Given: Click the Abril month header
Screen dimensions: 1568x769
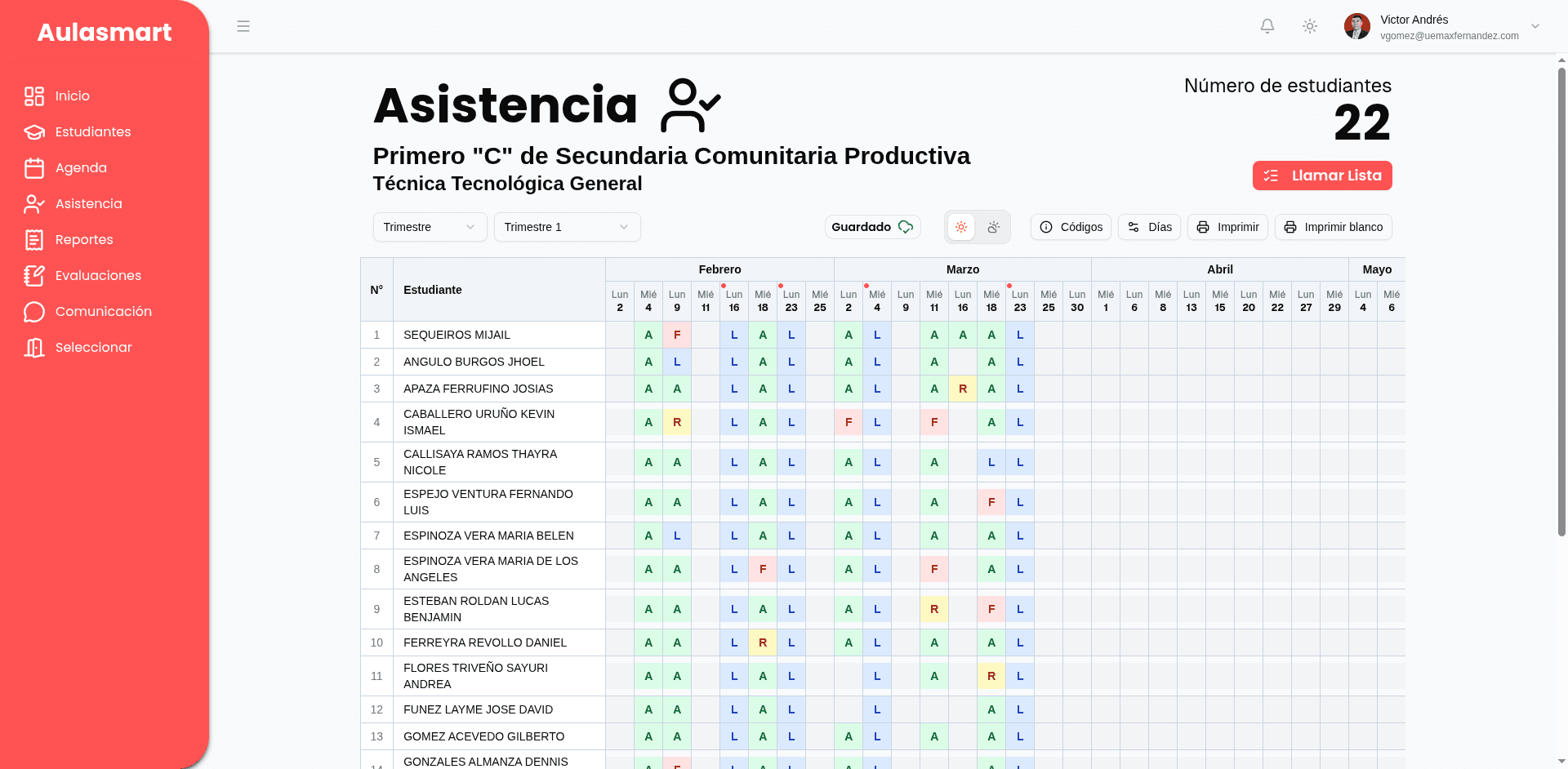Looking at the screenshot, I should pyautogui.click(x=1220, y=269).
